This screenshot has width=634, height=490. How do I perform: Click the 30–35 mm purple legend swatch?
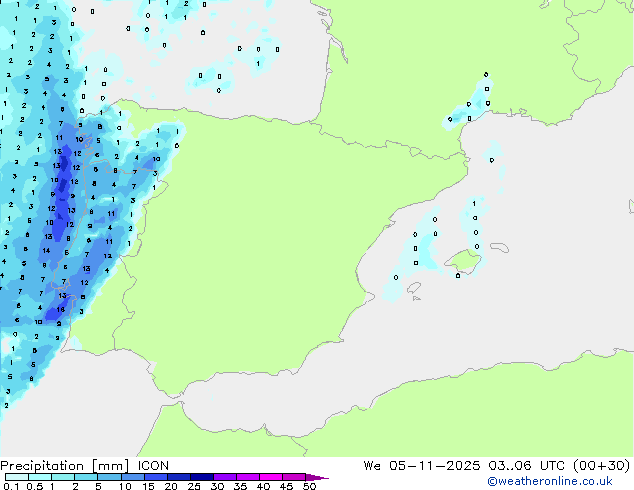(x=225, y=477)
